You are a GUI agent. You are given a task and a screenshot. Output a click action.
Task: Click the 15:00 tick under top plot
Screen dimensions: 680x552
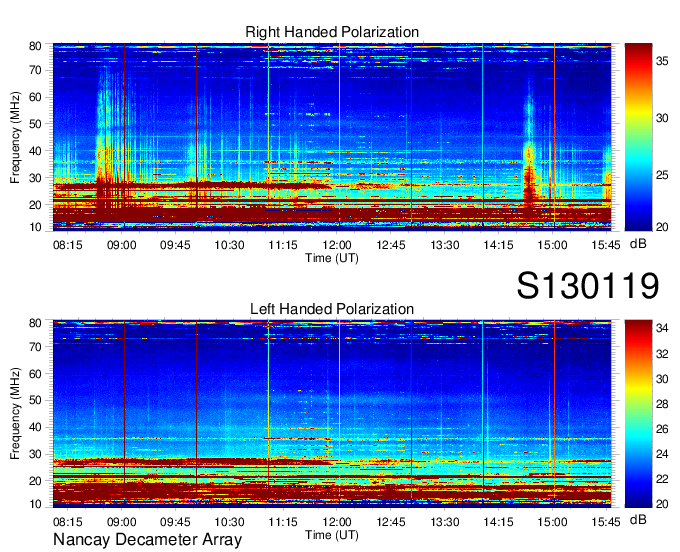[x=552, y=245]
